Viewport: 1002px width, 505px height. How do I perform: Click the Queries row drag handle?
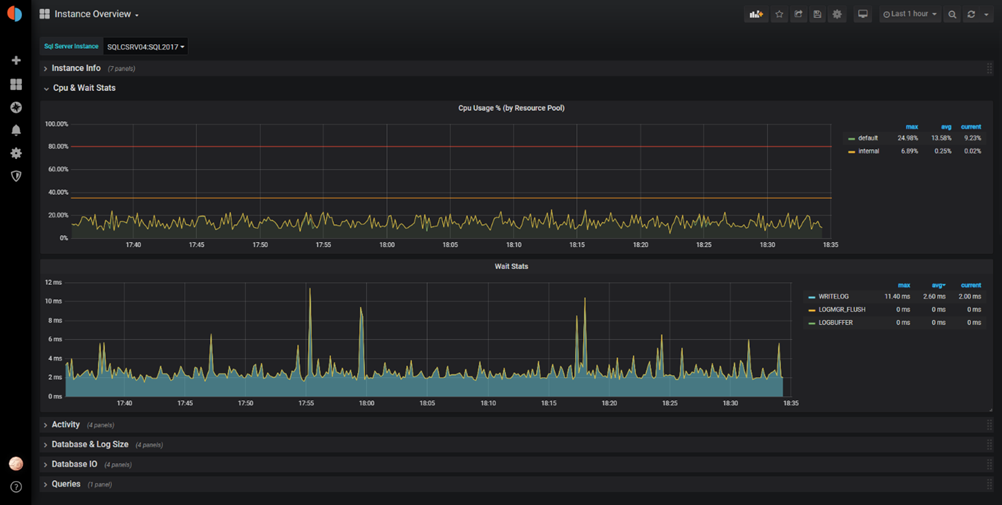[x=989, y=484]
